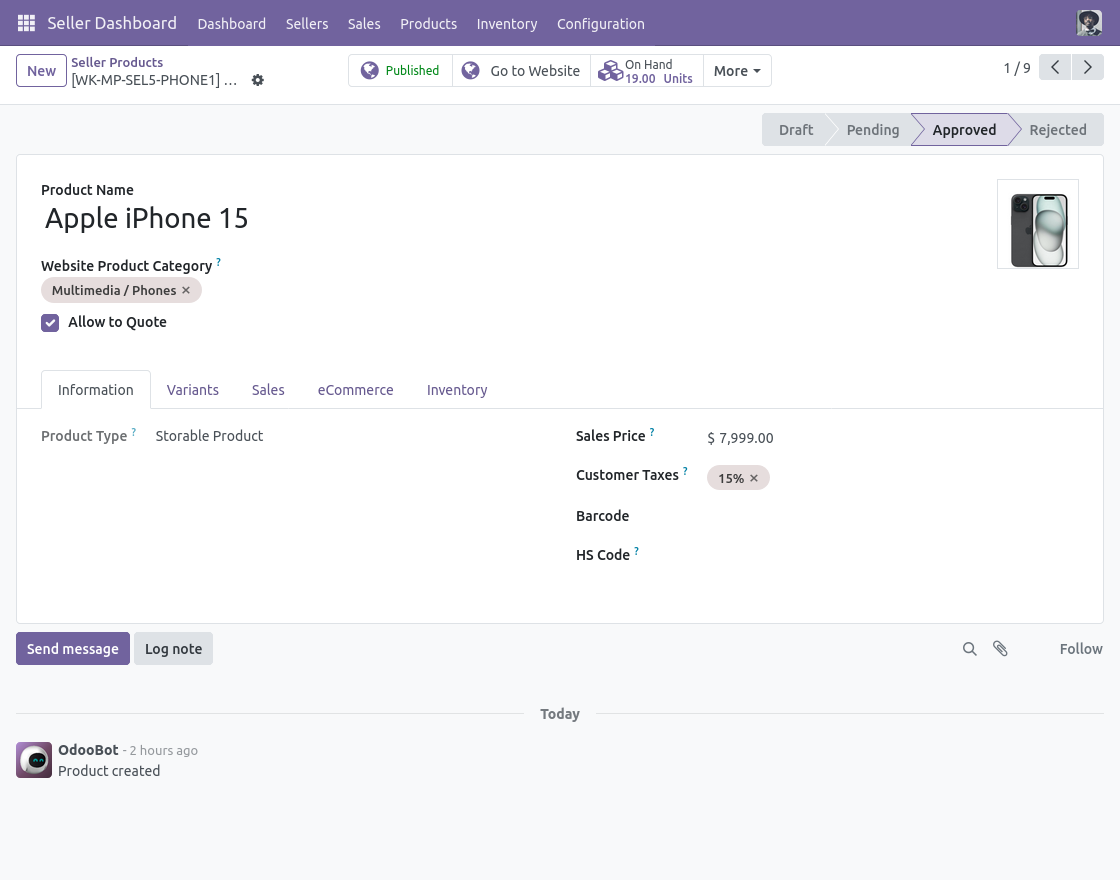Remove the Multimedia / Phones category tag

(x=186, y=290)
